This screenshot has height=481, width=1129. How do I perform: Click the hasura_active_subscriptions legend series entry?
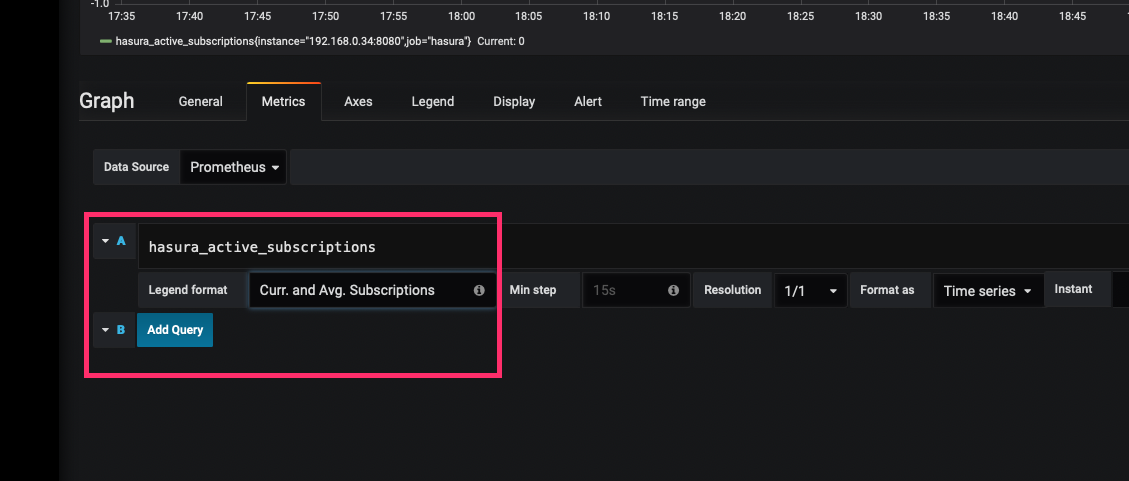293,42
